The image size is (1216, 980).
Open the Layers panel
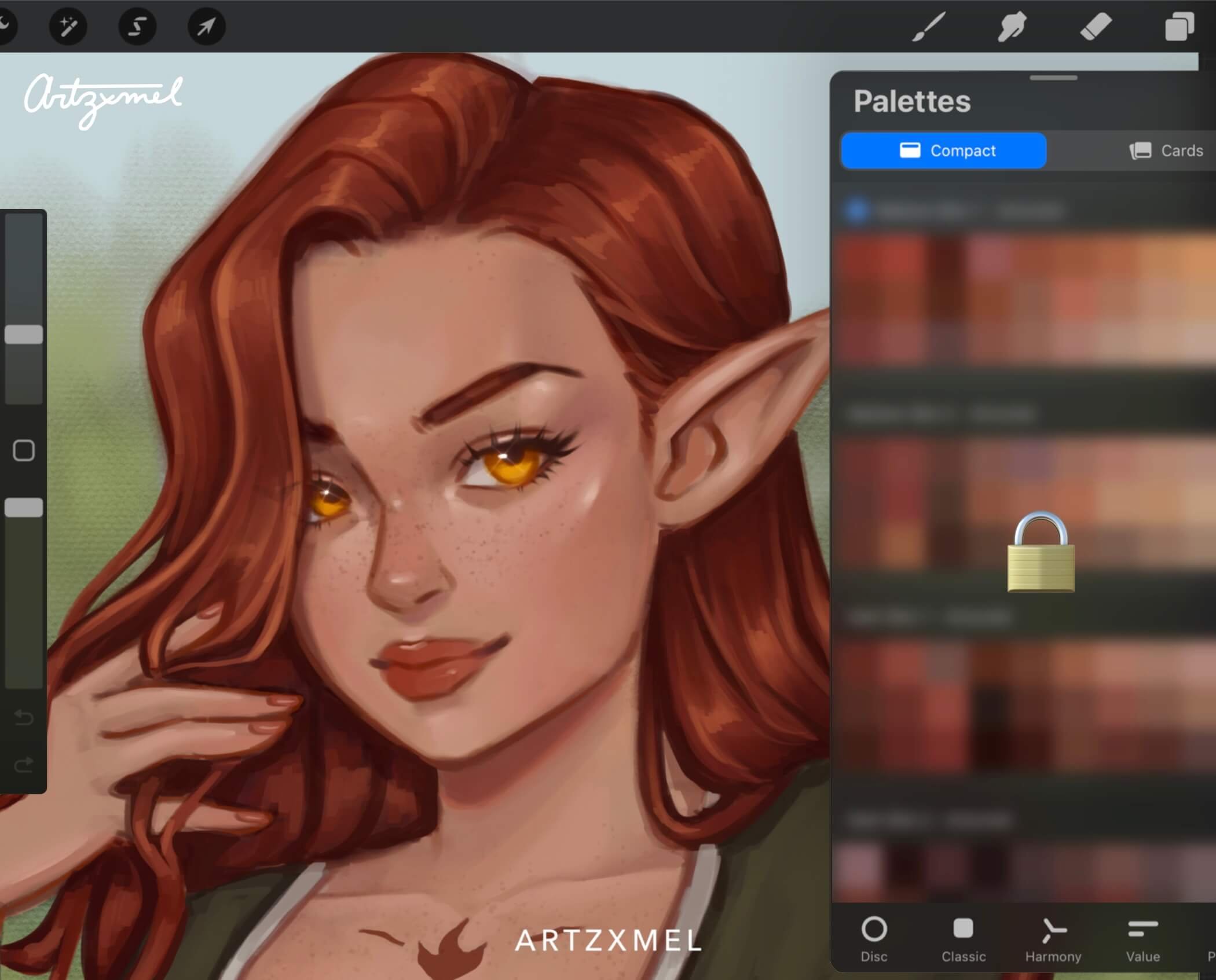coord(1179,27)
